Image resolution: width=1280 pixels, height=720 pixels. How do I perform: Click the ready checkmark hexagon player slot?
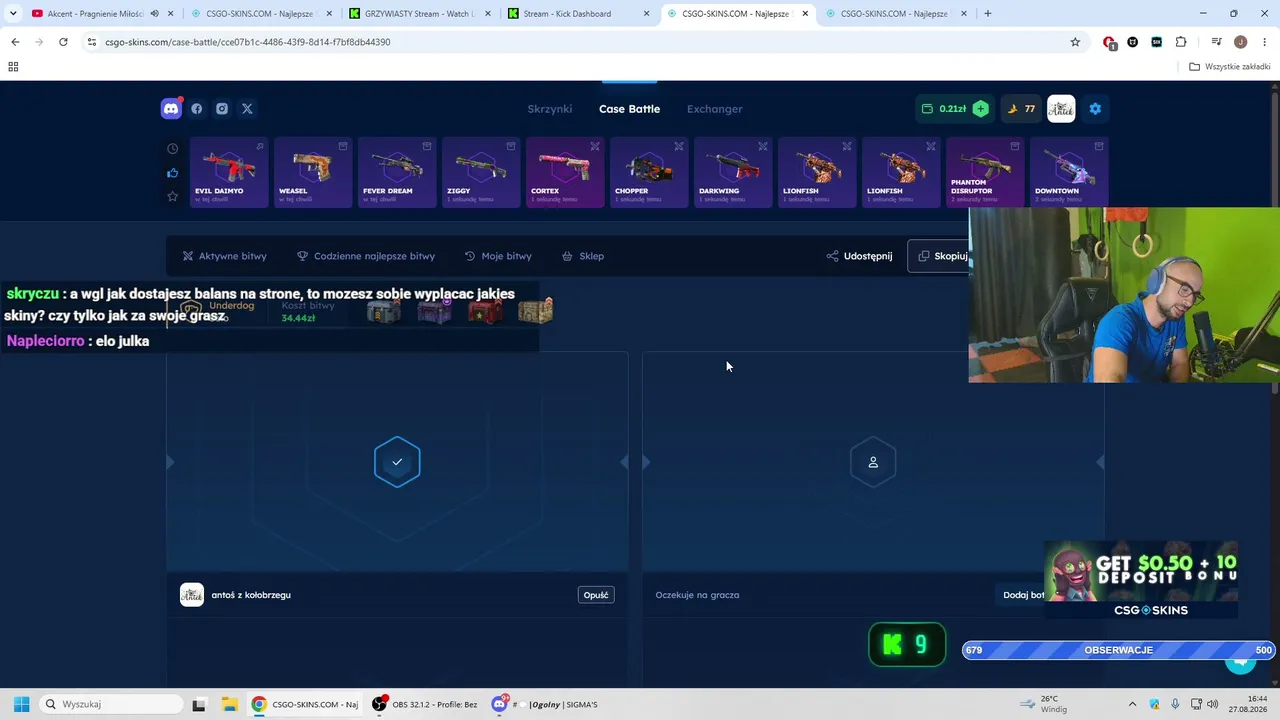coord(397,462)
